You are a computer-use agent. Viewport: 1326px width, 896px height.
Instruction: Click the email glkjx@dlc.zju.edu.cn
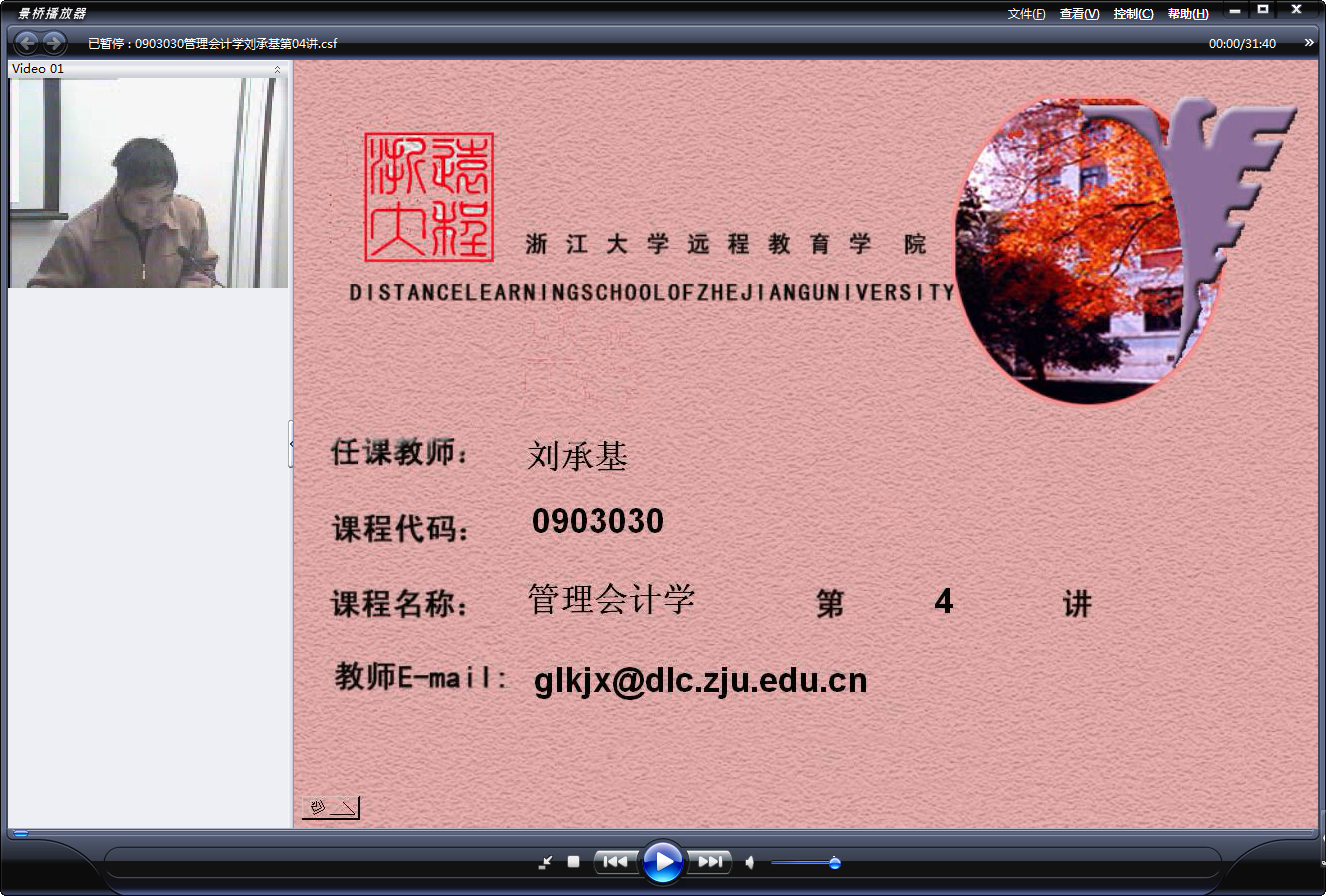(701, 681)
